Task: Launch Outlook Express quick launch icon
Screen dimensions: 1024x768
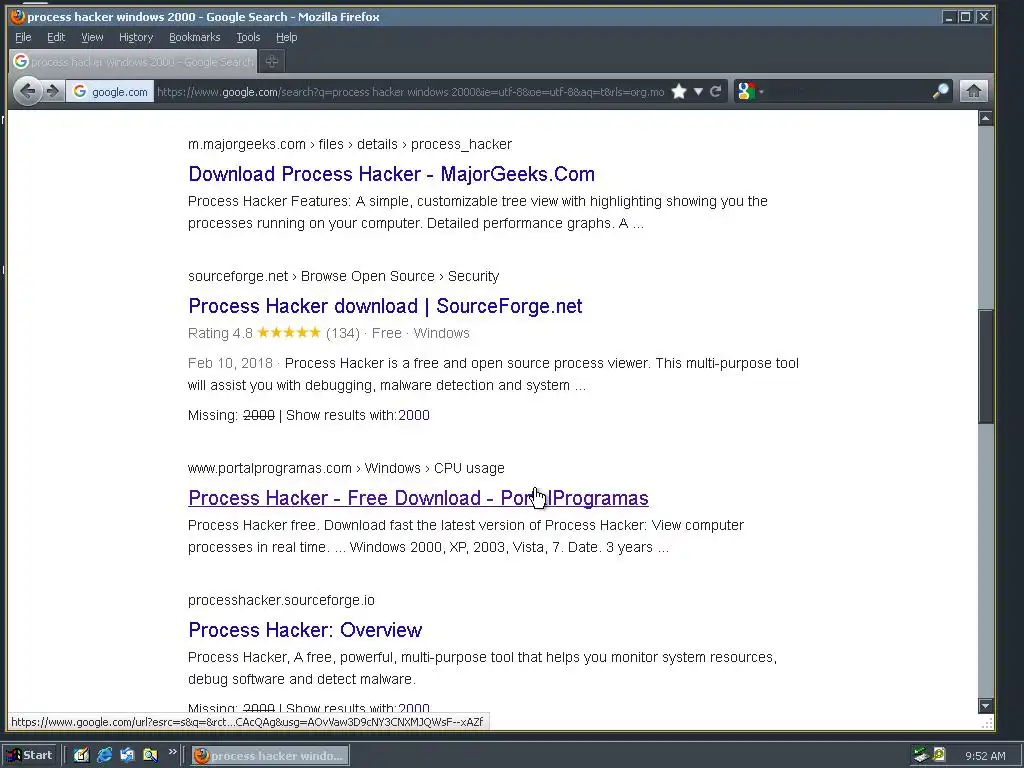Action: tap(127, 756)
